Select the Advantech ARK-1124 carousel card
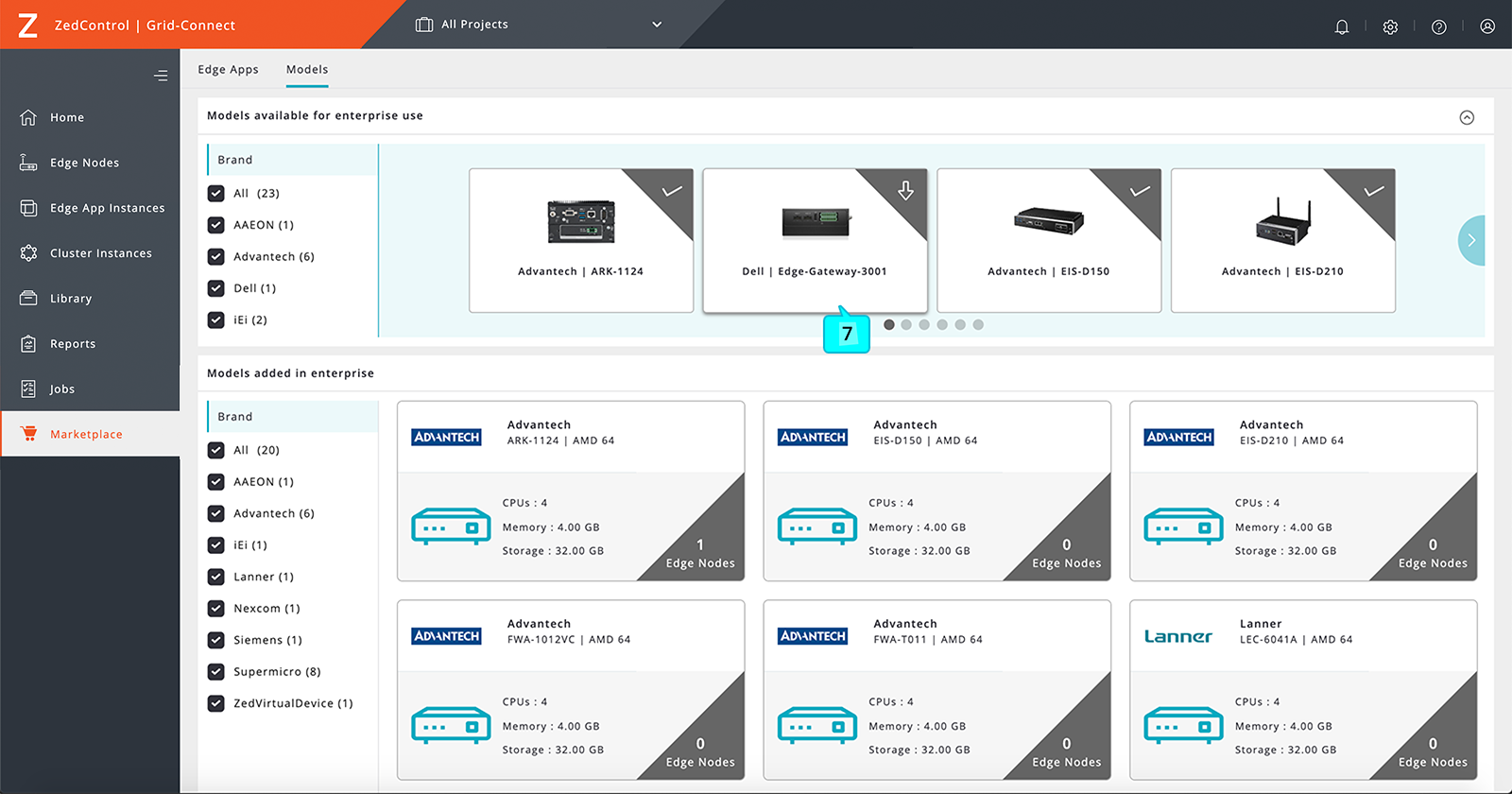 click(x=581, y=240)
